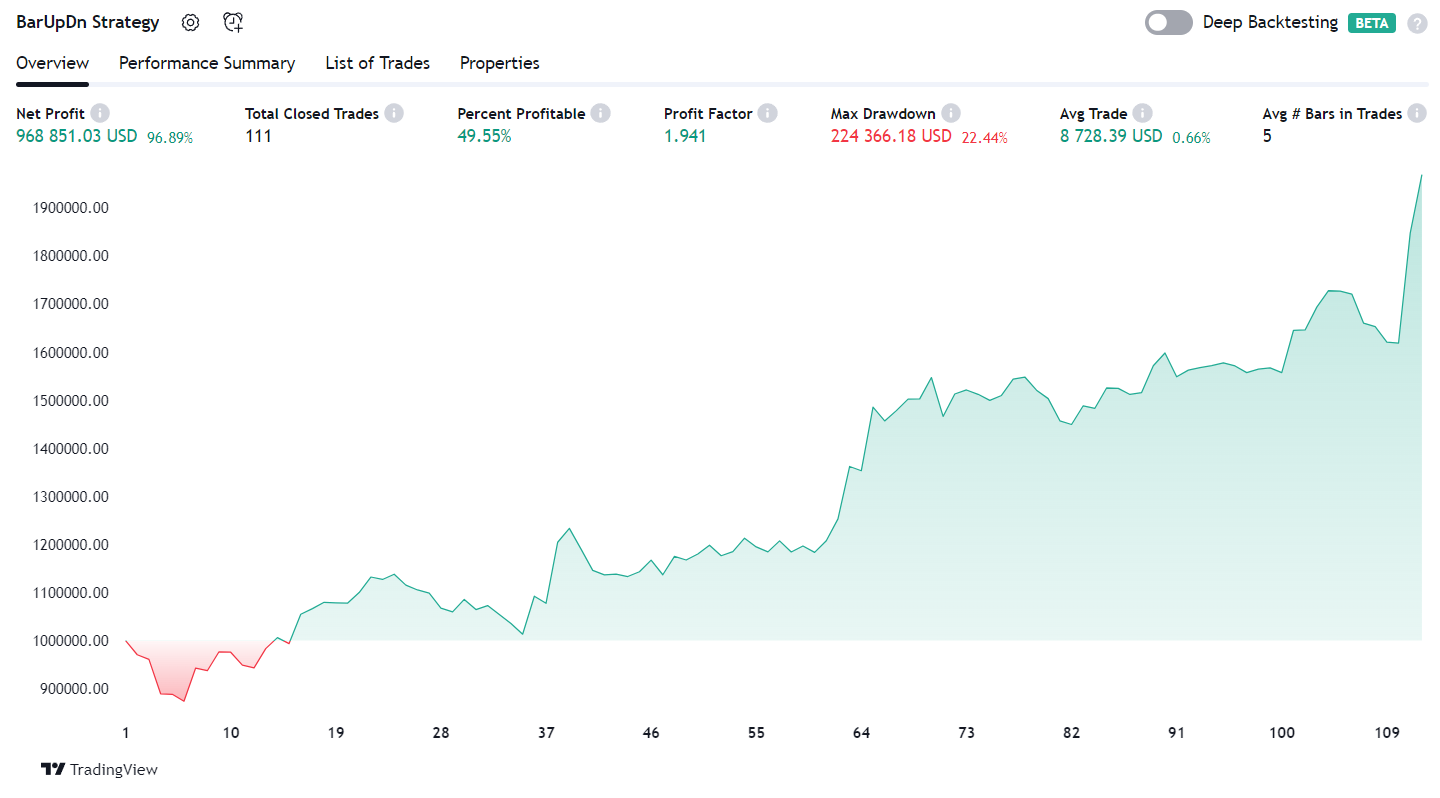Click the BarUpDn Strategy title

(x=88, y=22)
